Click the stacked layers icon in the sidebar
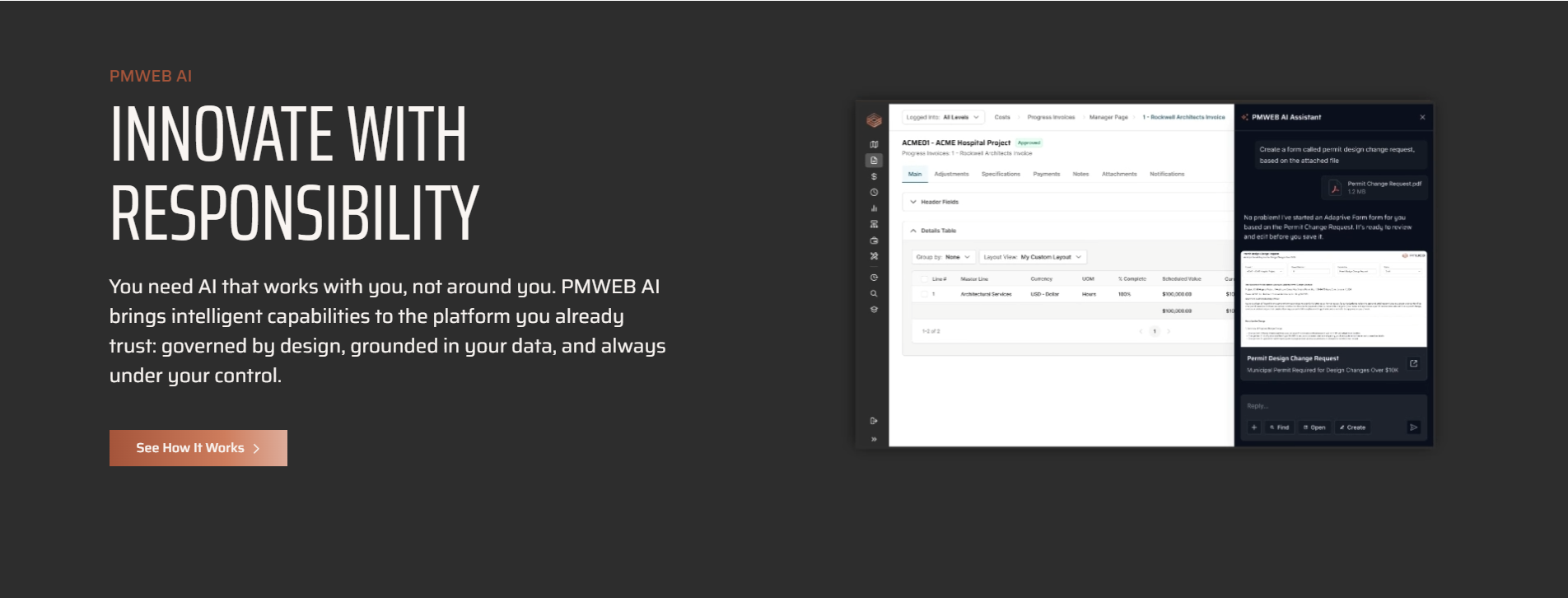1568x598 pixels. [x=874, y=310]
